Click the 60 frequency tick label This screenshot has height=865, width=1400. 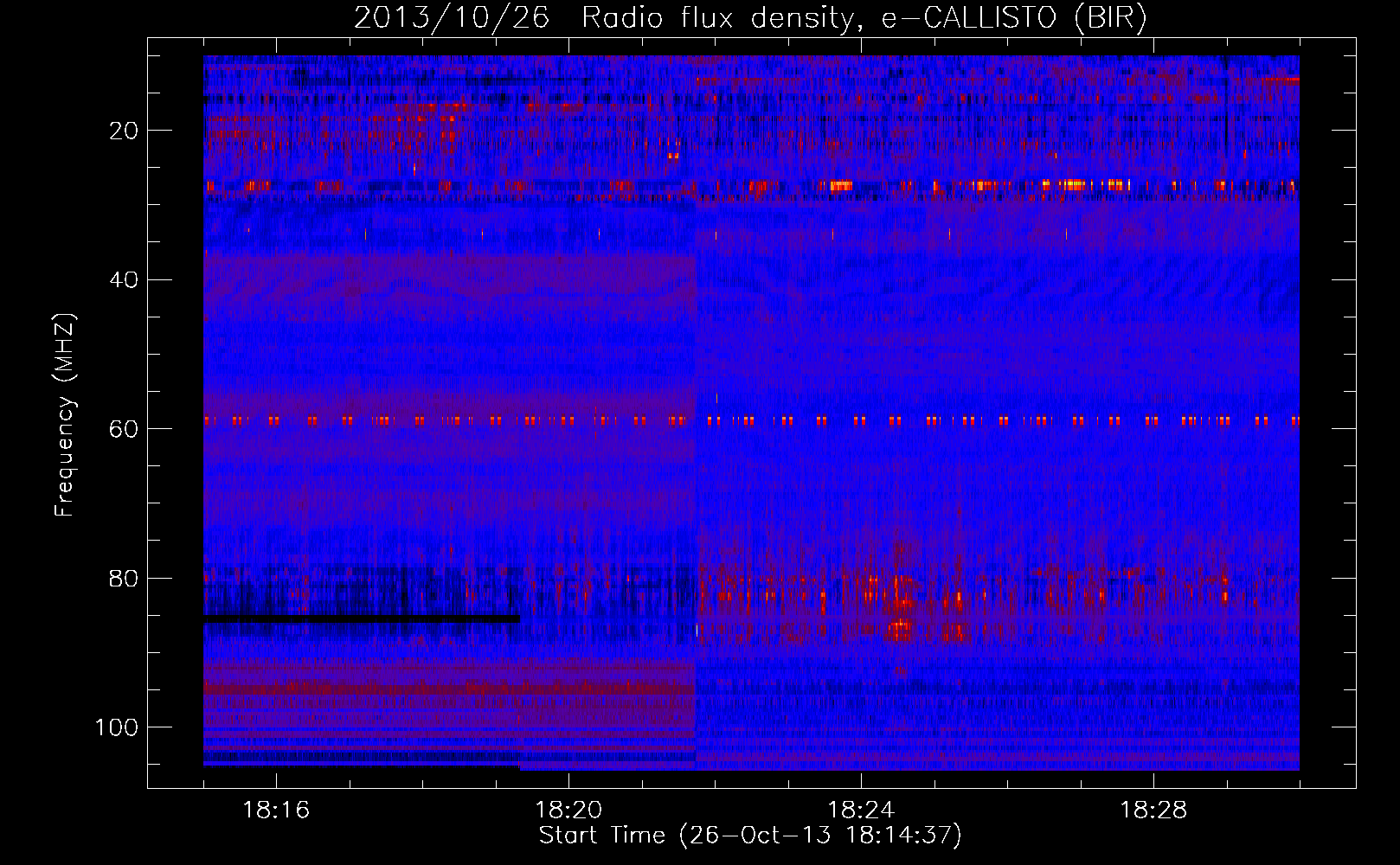coord(124,429)
